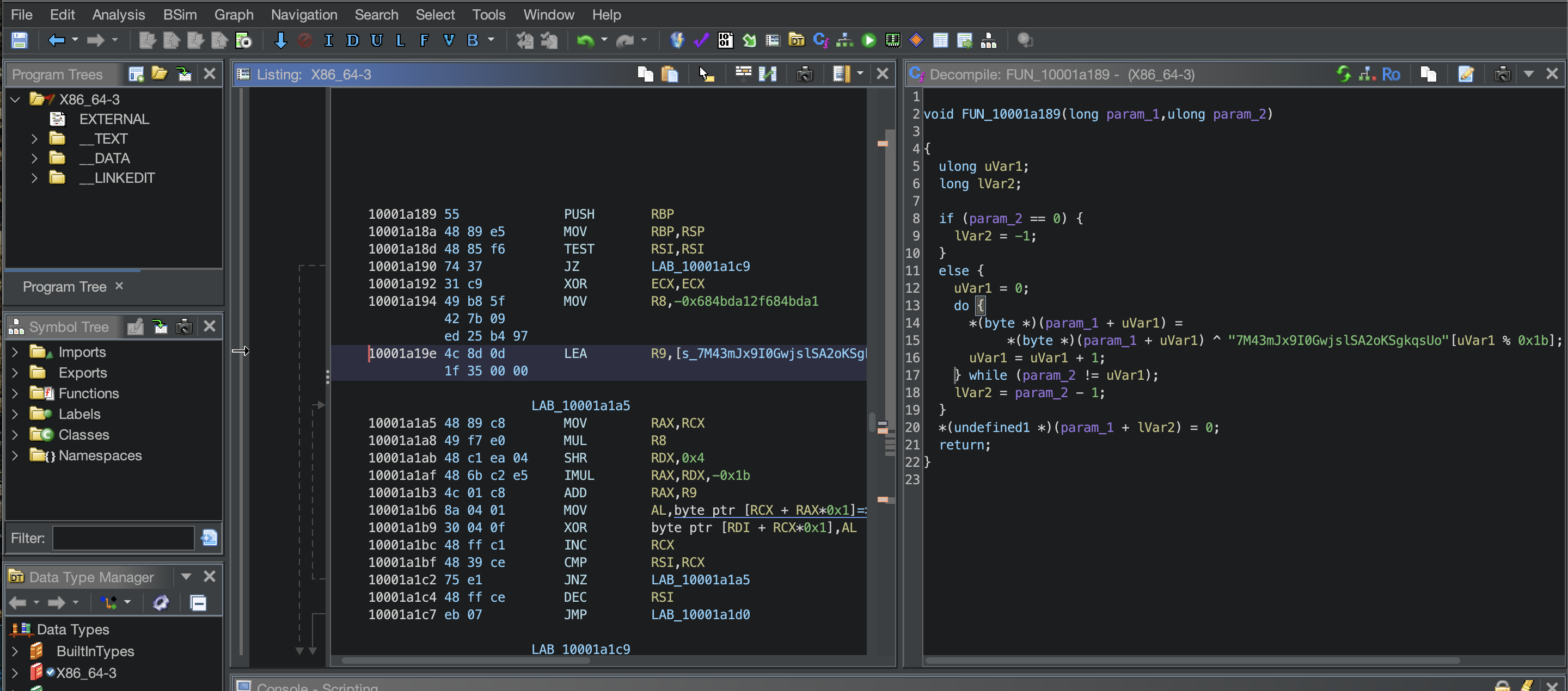
Task: Click the globe with lightning toolbar icon
Action: [x=677, y=41]
